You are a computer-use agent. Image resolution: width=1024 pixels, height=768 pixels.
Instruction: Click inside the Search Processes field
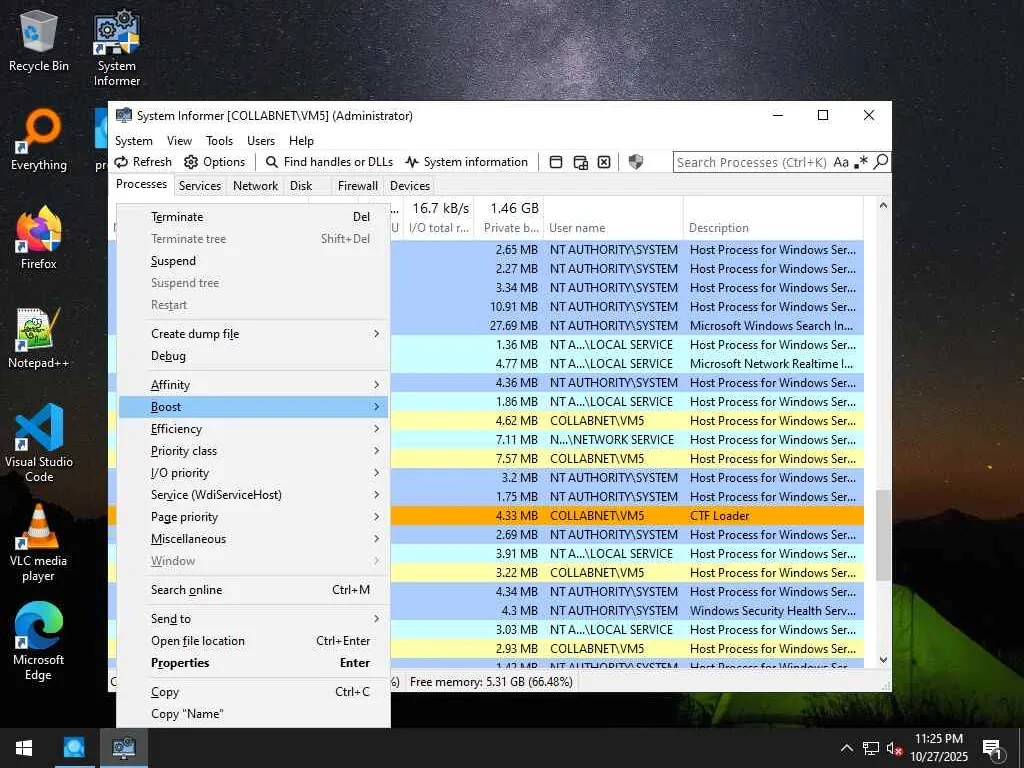tap(752, 162)
